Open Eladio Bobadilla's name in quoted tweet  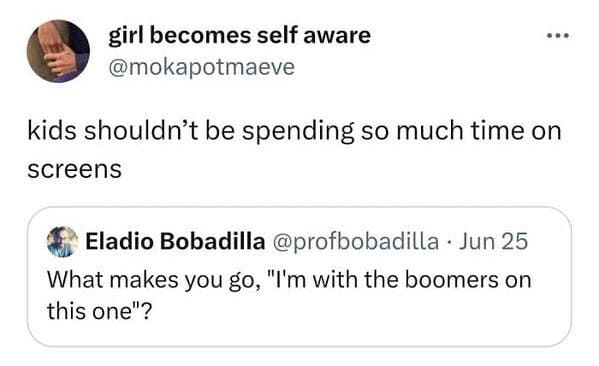pyautogui.click(x=175, y=241)
